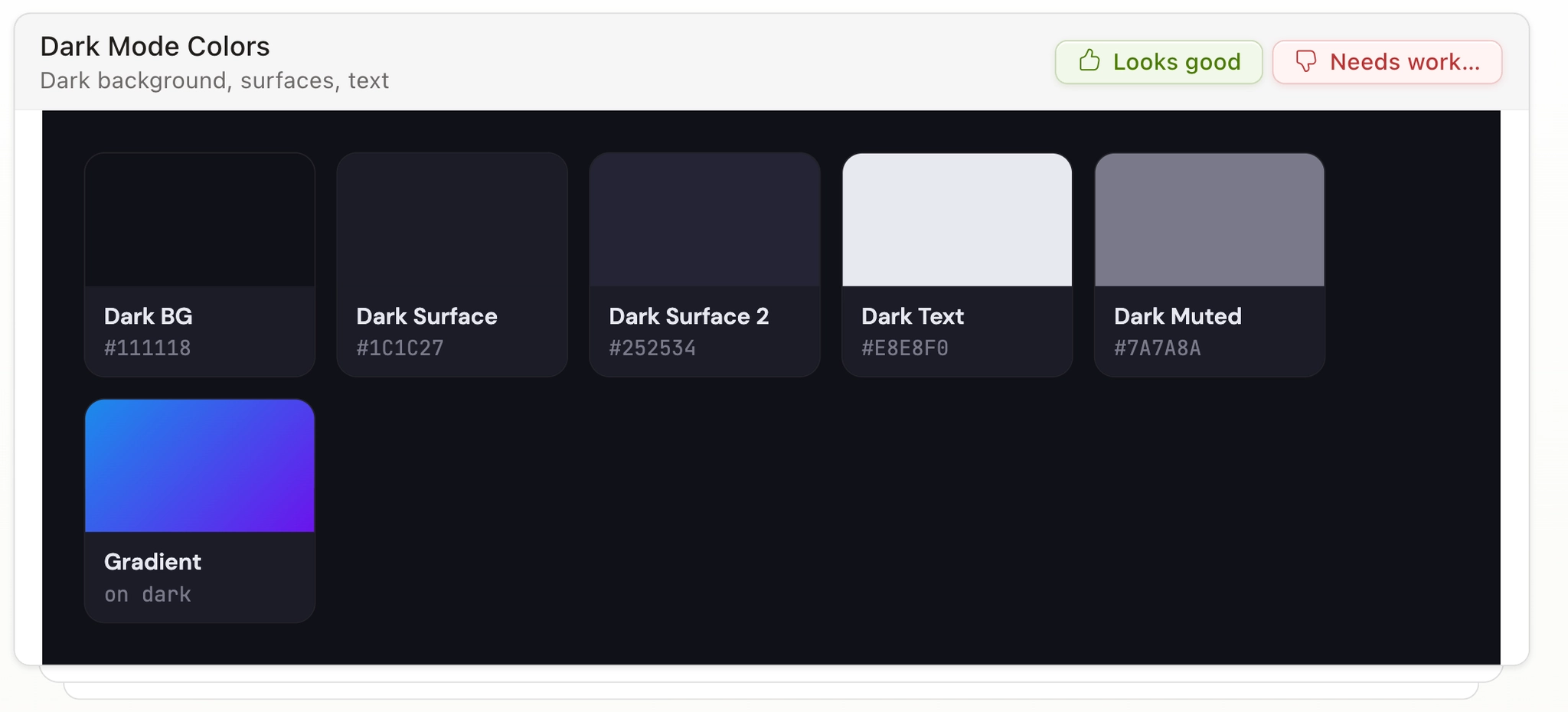
Task: Click the #252534 hex code
Action: (x=652, y=348)
